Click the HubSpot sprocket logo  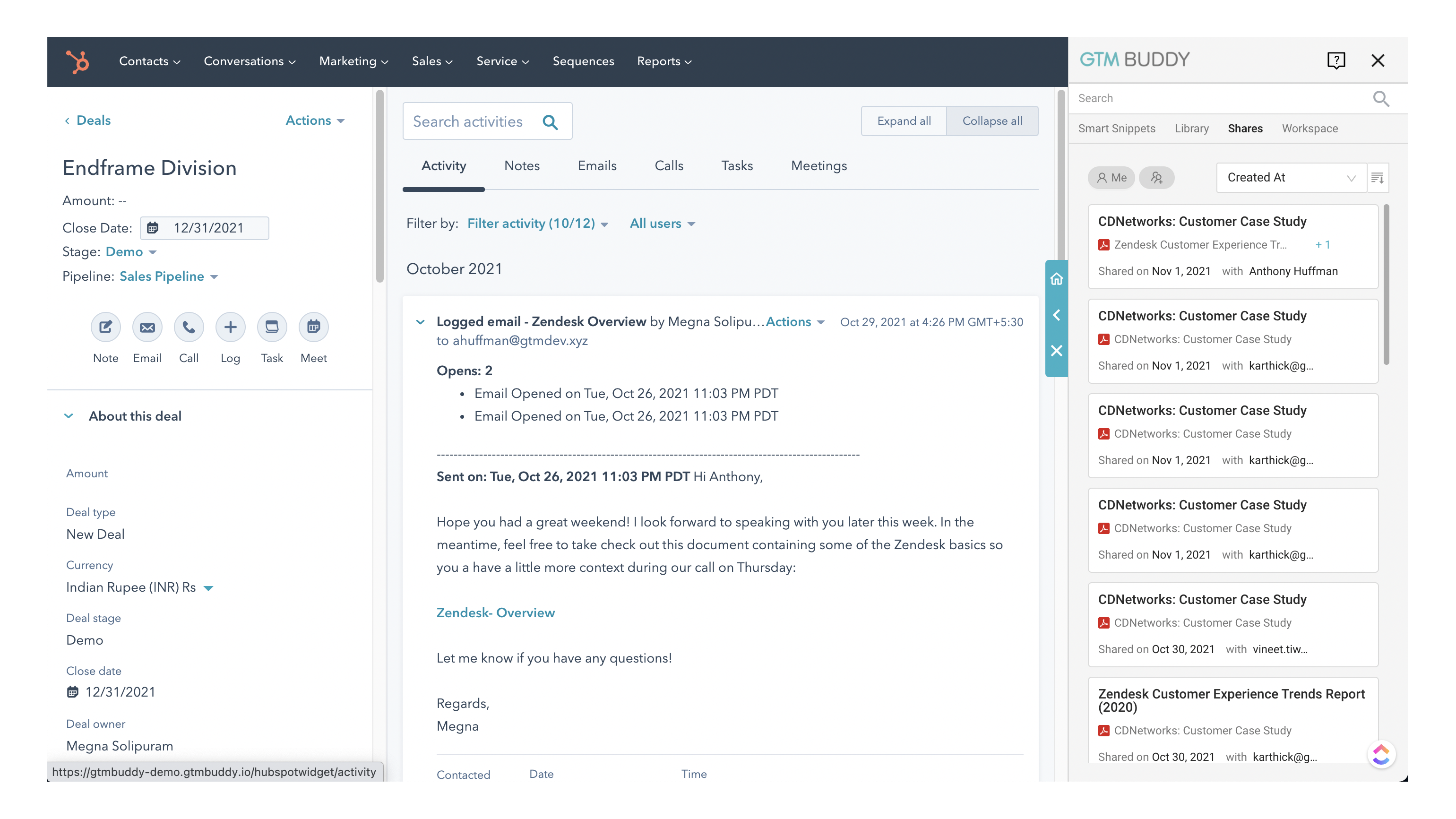click(78, 61)
